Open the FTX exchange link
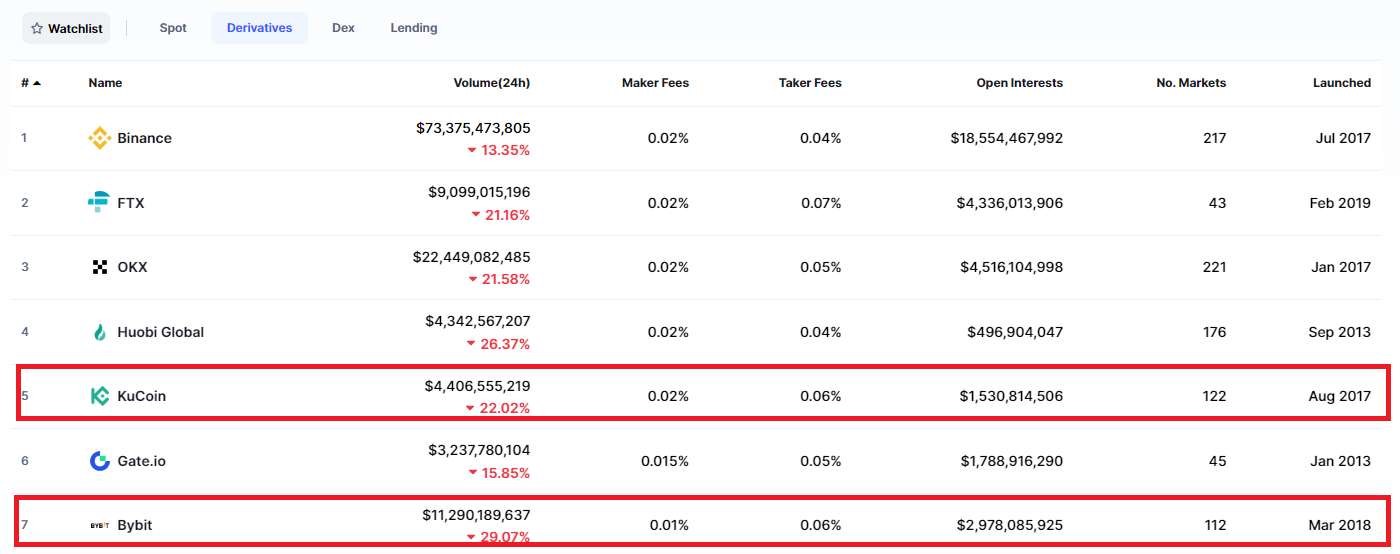The height and width of the screenshot is (554, 1400). pyautogui.click(x=131, y=203)
